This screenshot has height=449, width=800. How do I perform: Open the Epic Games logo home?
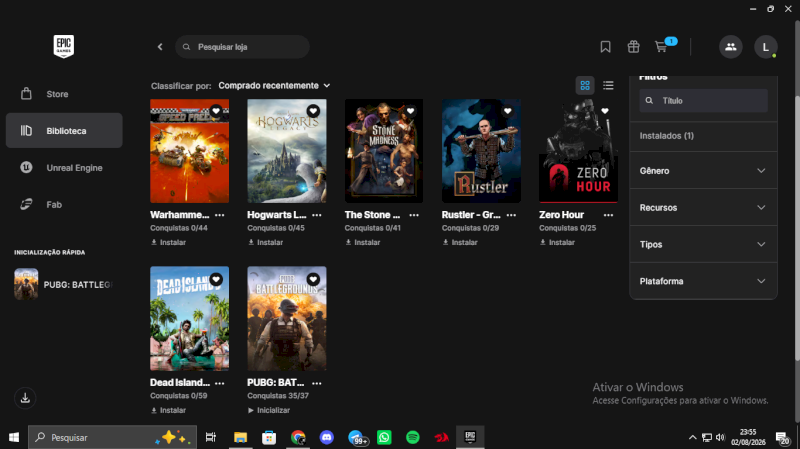click(64, 46)
